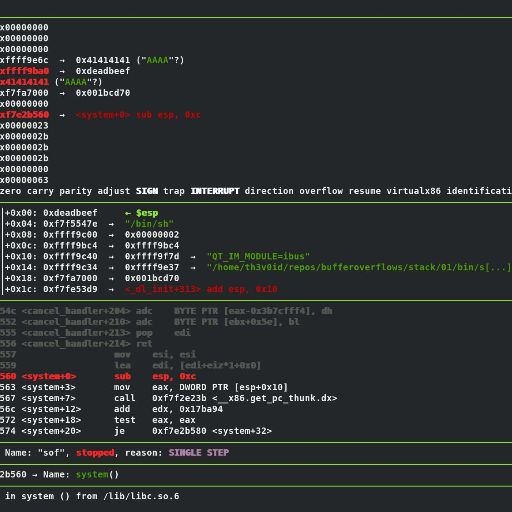Click the <cancel_handler+214> ret instruction
Image resolution: width=512 pixels, height=512 pixels.
[x=76, y=344]
